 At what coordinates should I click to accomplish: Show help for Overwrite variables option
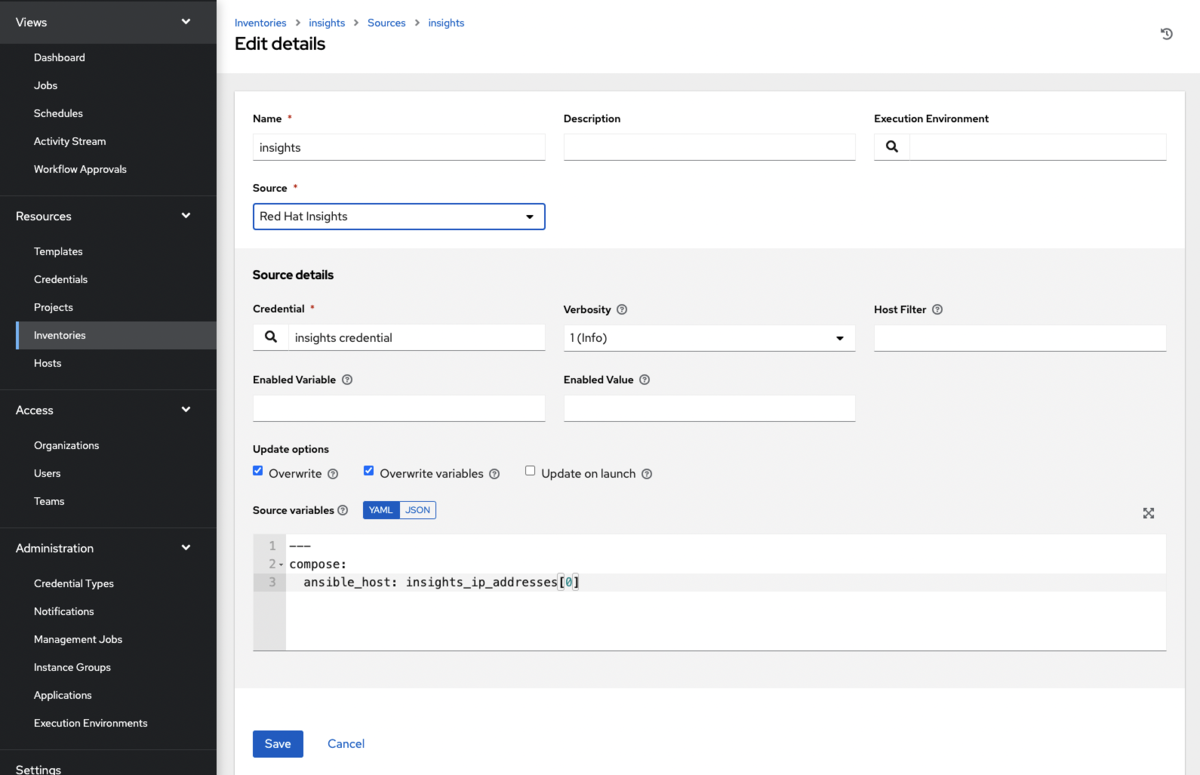(494, 474)
